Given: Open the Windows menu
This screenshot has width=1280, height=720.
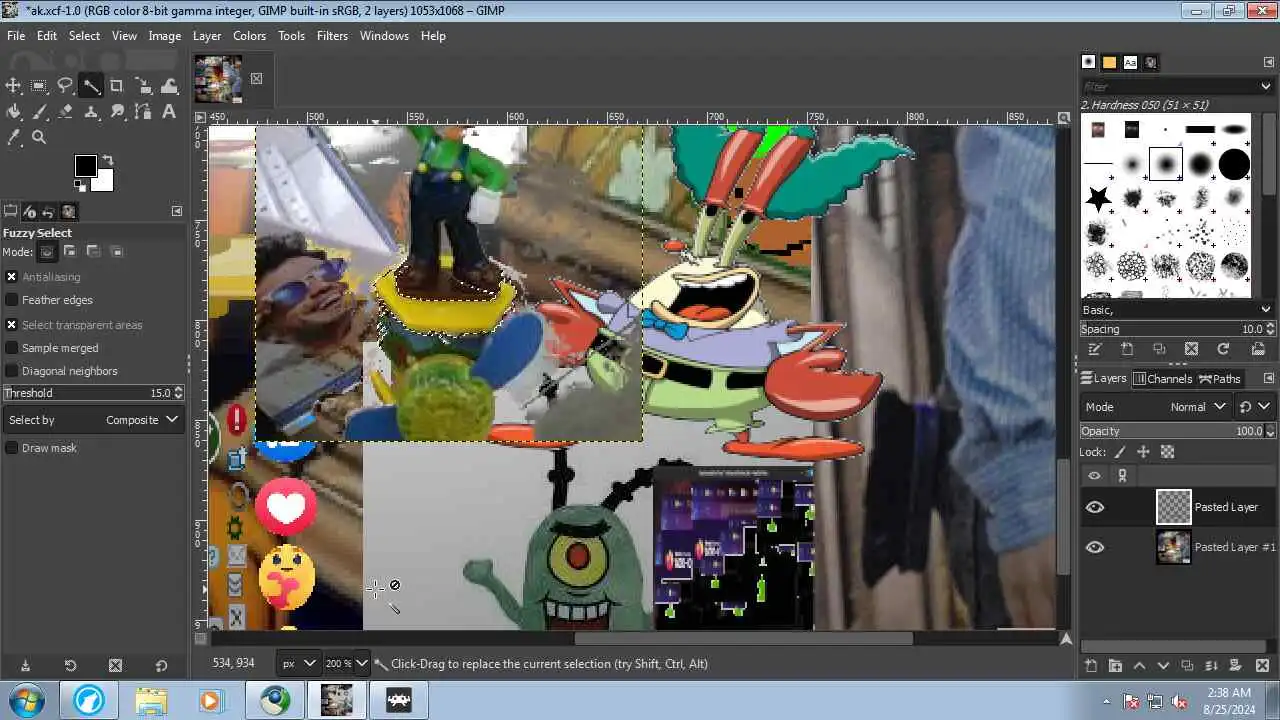Looking at the screenshot, I should tap(384, 35).
